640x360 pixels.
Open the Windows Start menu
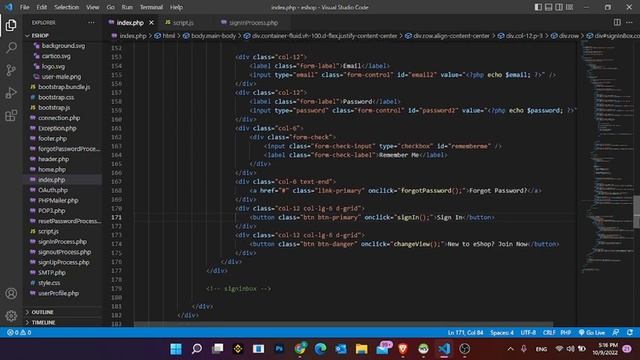tap(176, 349)
